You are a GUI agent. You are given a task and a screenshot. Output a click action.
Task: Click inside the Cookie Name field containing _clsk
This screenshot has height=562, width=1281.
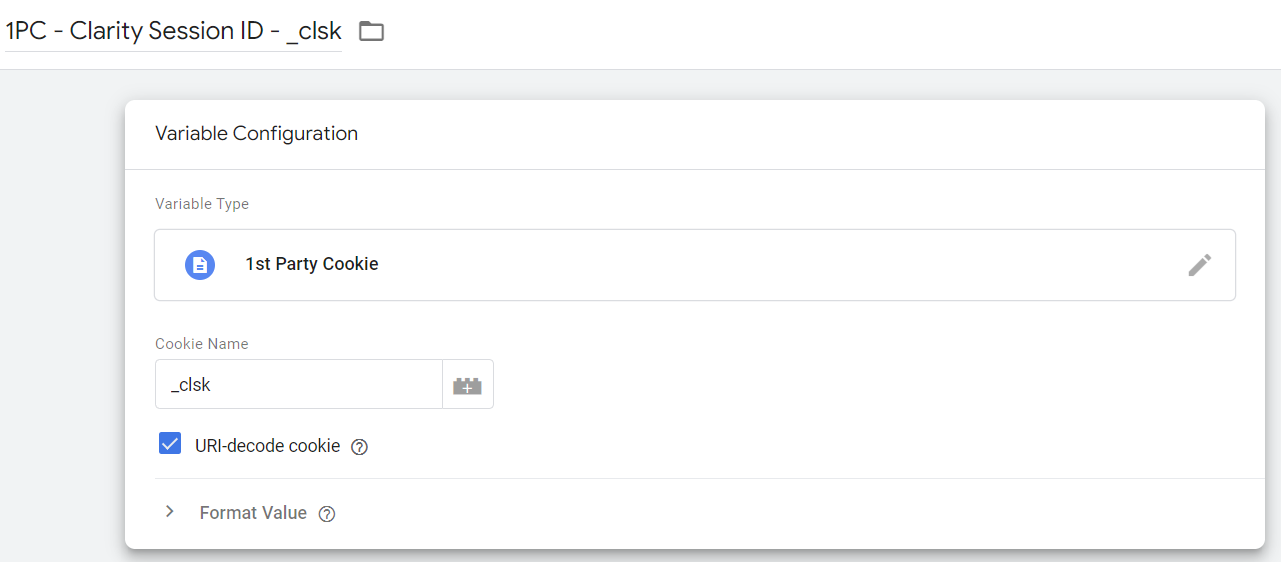pyautogui.click(x=298, y=385)
